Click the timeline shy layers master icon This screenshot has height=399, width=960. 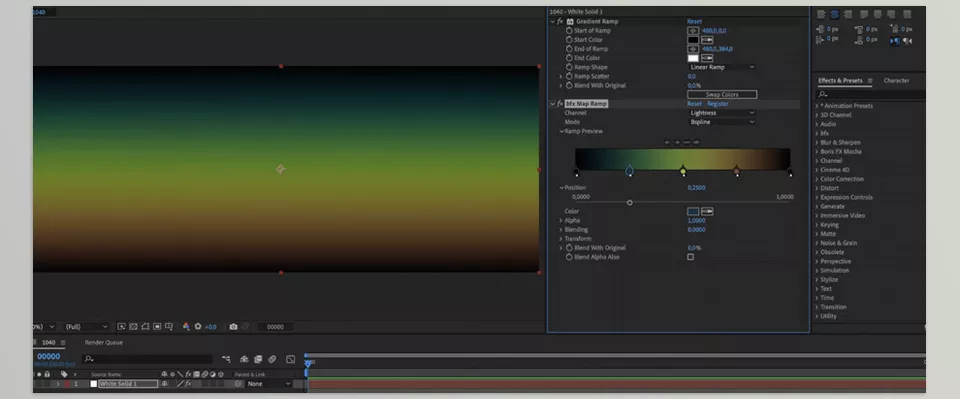click(x=244, y=359)
